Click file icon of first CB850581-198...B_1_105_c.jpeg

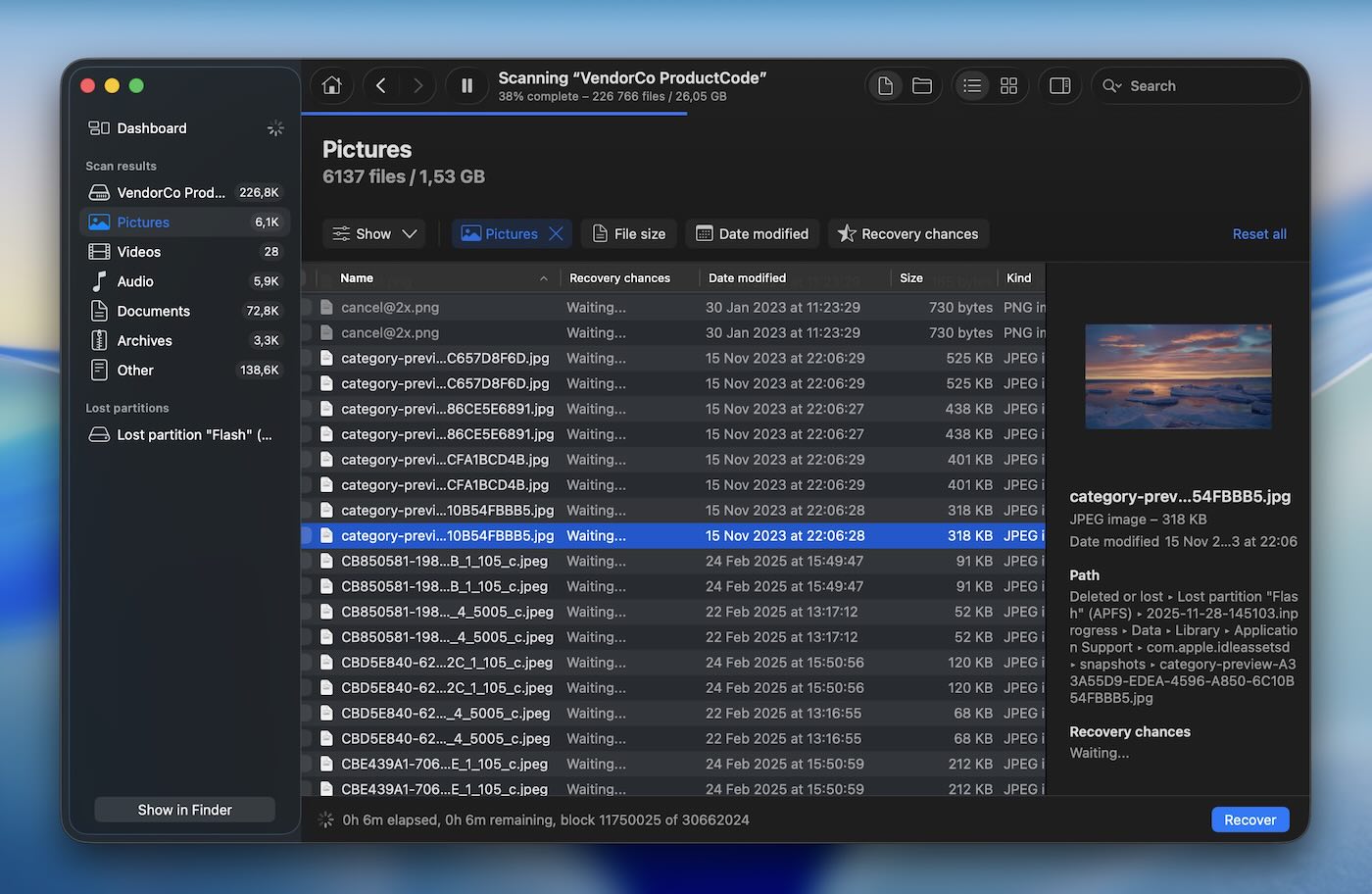pos(326,562)
